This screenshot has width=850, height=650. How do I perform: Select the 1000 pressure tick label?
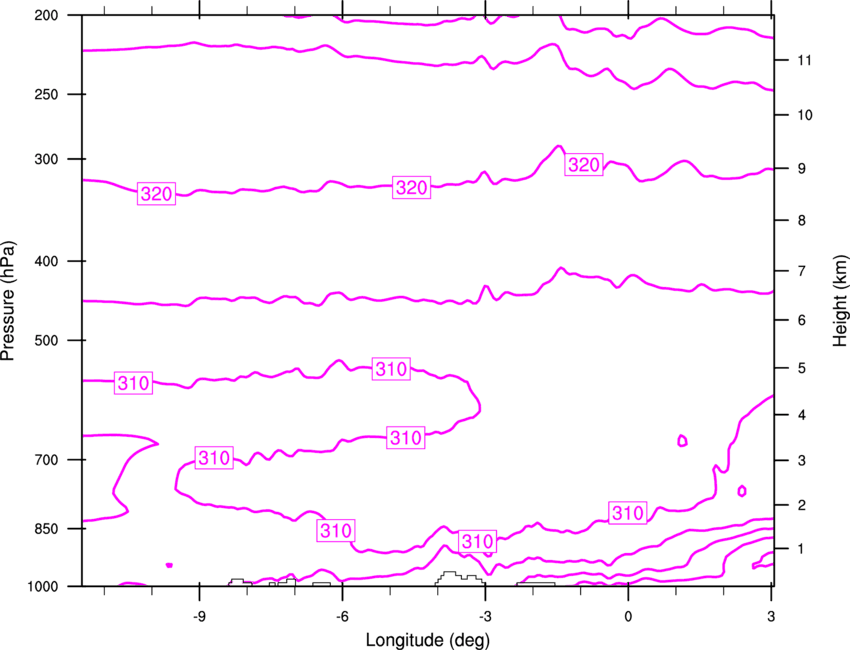point(43,586)
